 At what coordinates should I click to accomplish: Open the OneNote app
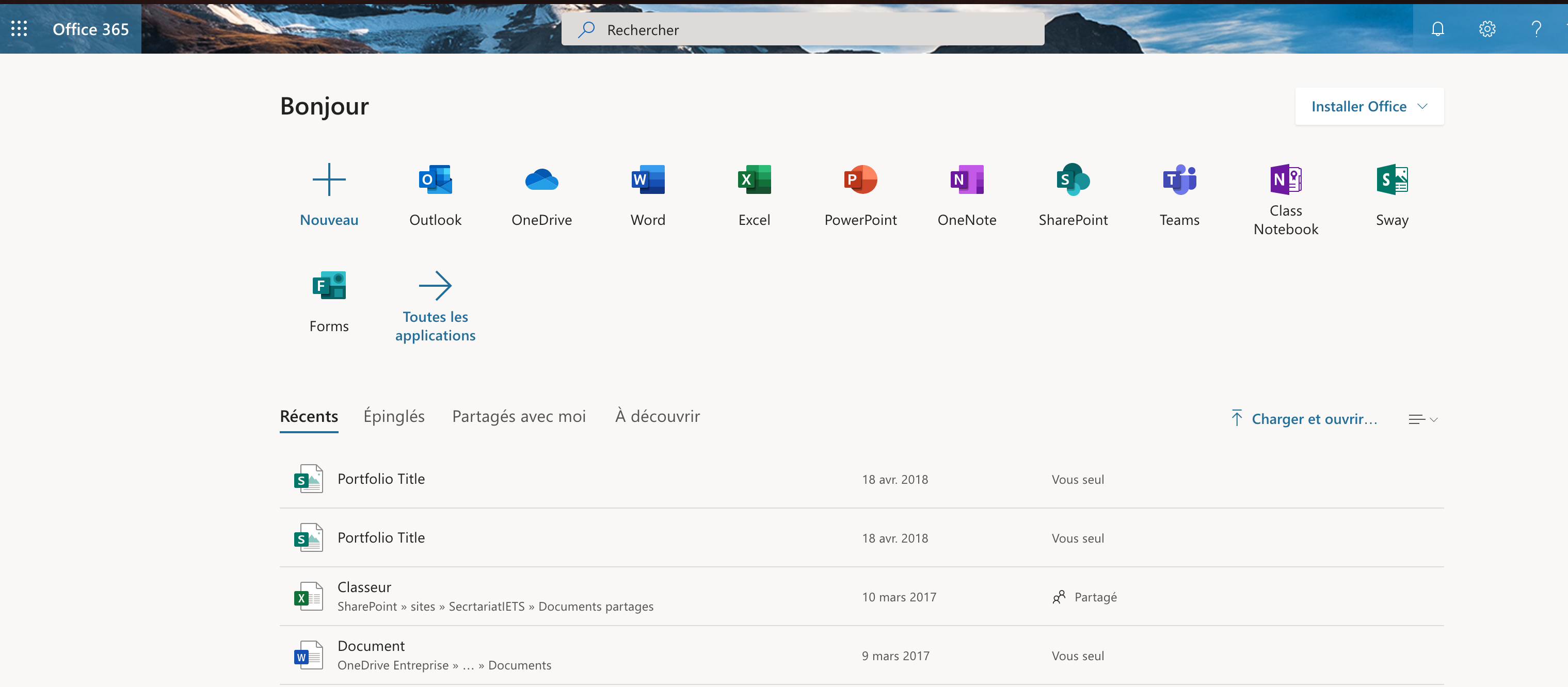(x=967, y=195)
